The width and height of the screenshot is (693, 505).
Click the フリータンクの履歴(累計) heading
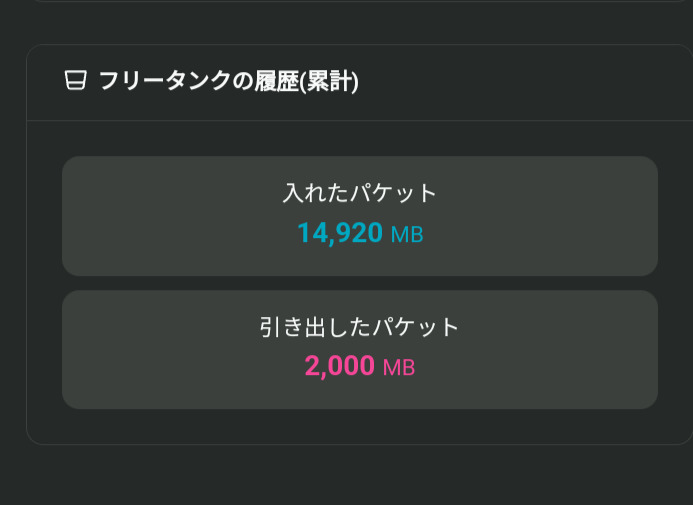[228, 82]
